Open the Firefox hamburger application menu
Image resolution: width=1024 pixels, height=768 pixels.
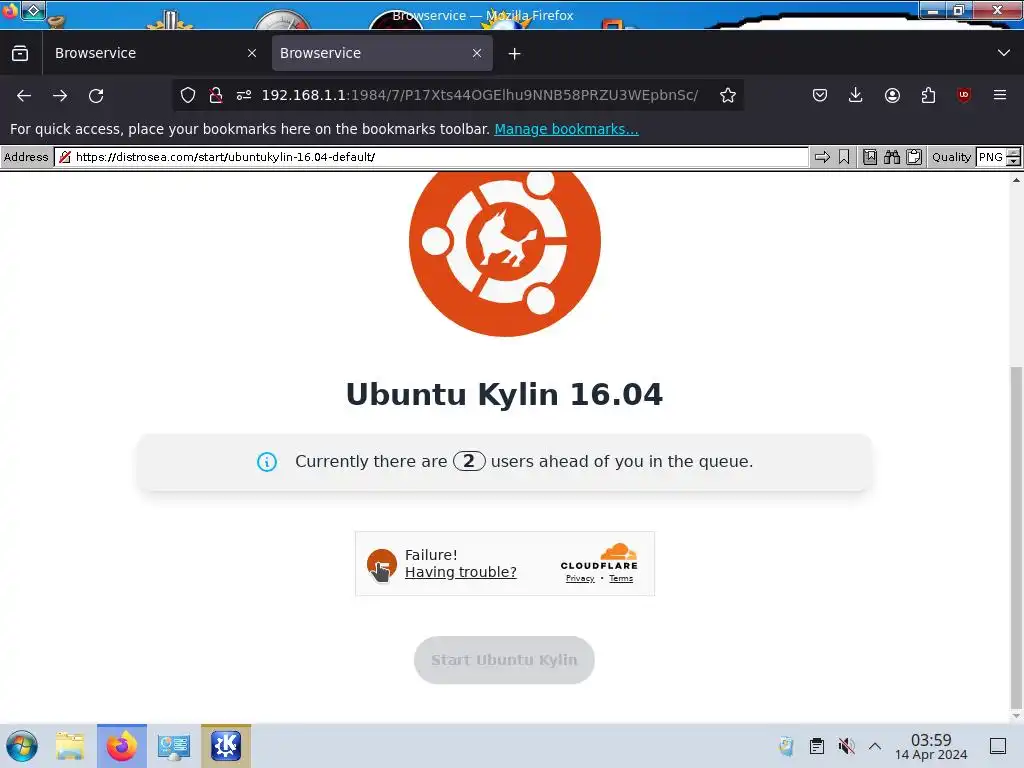(1000, 95)
